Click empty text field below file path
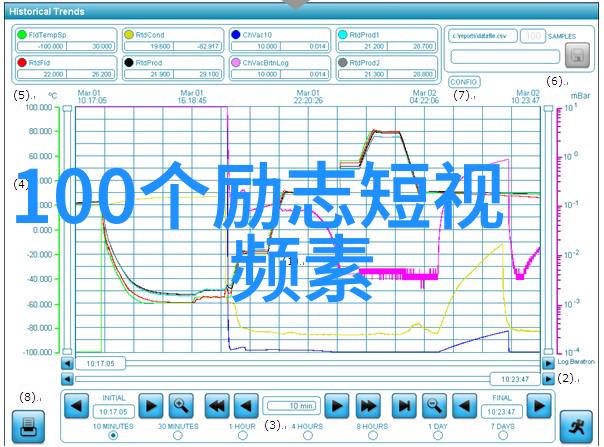This screenshot has height=447, width=604. [x=505, y=57]
